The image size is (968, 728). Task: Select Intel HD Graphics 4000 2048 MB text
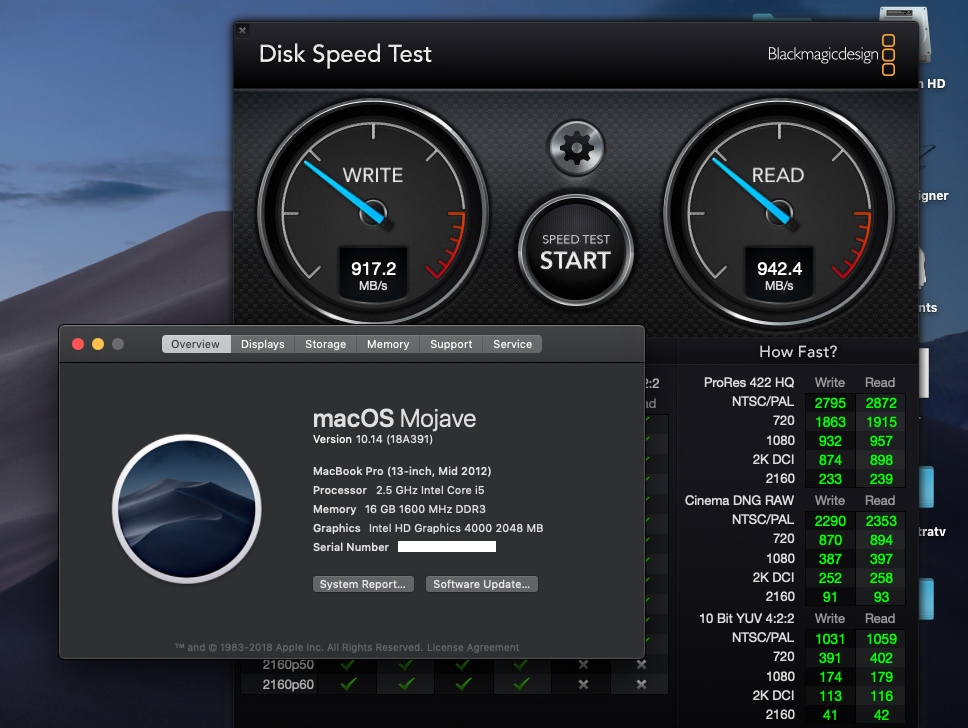click(x=456, y=528)
